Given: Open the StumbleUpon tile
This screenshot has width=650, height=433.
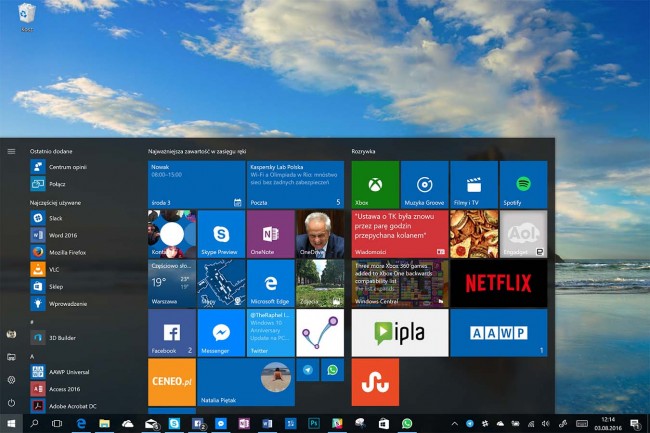Looking at the screenshot, I should coord(375,382).
